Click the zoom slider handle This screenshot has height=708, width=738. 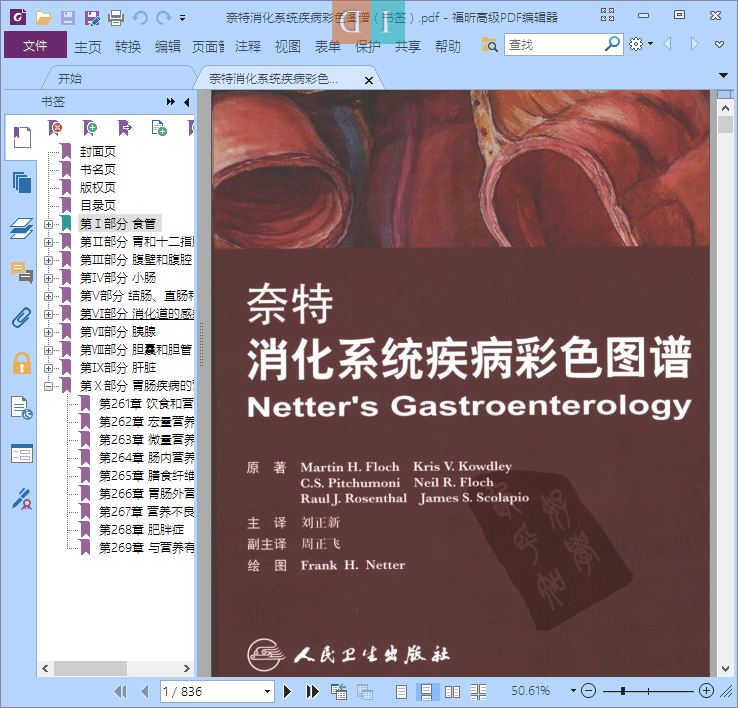[623, 691]
